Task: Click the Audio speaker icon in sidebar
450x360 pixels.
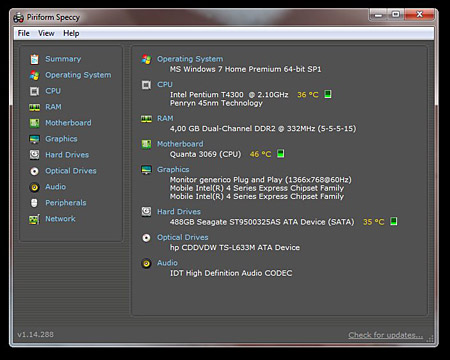Action: 34,187
